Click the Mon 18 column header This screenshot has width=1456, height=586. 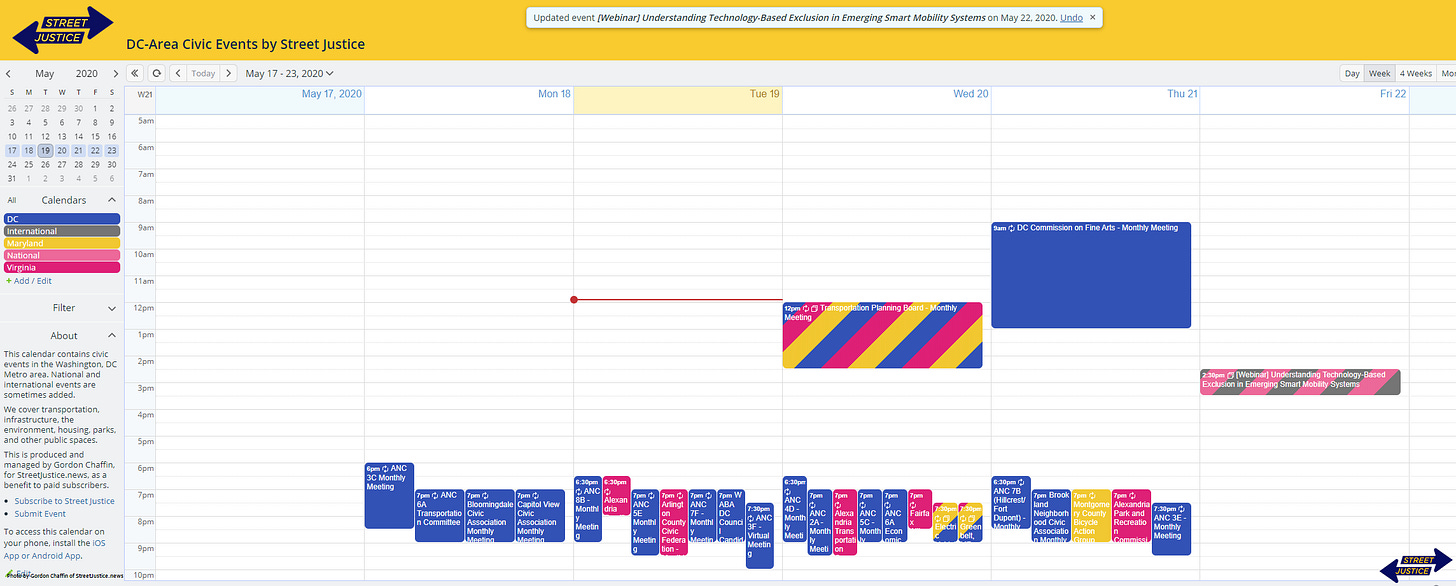click(554, 94)
